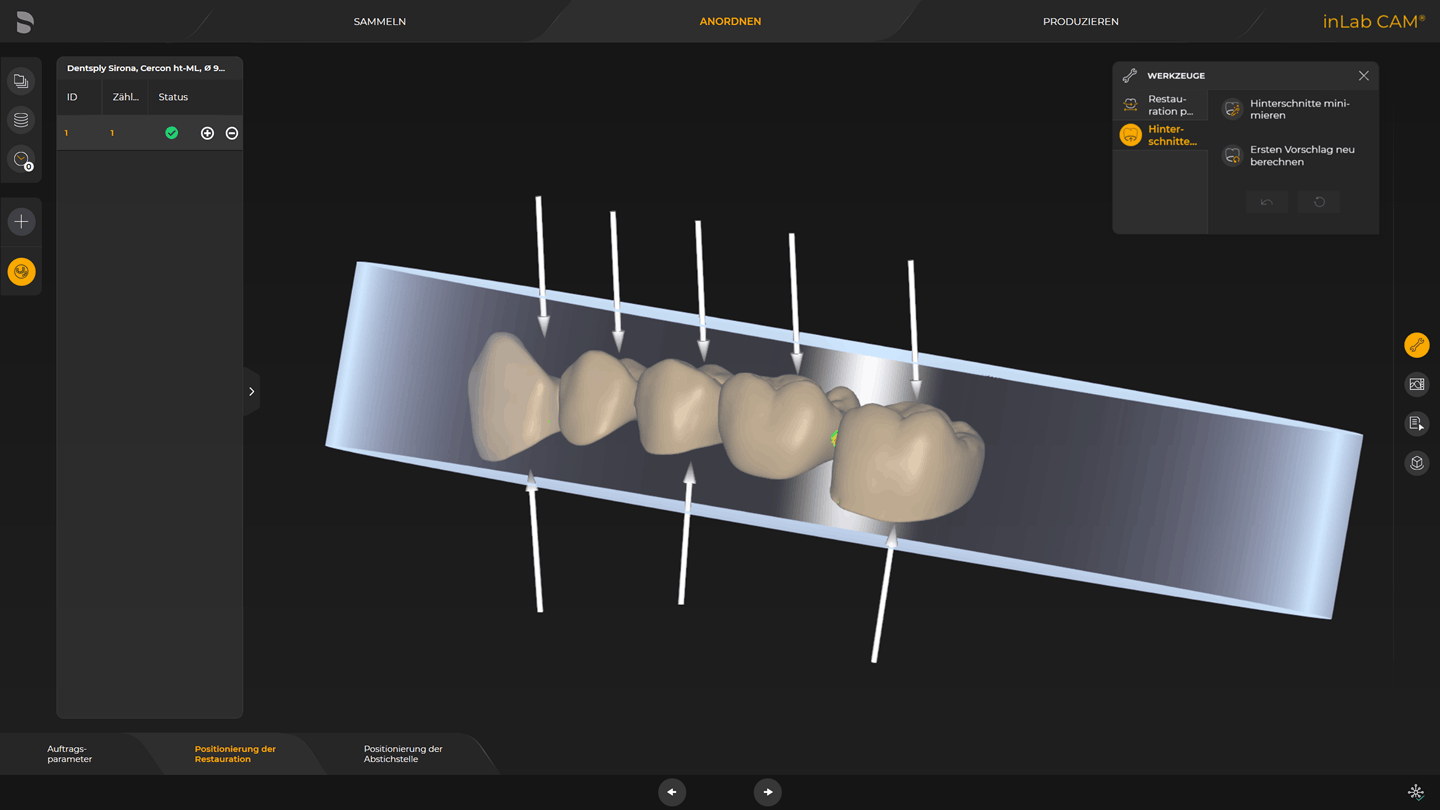Click the 3D cube view icon
This screenshot has width=1440, height=810.
1416,463
